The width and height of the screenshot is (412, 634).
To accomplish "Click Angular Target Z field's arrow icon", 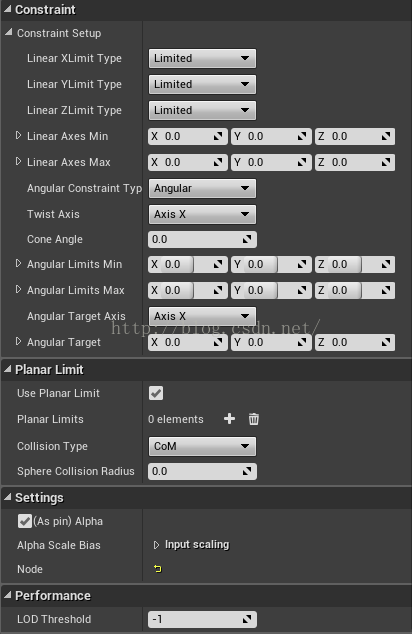I will pyautogui.click(x=386, y=342).
